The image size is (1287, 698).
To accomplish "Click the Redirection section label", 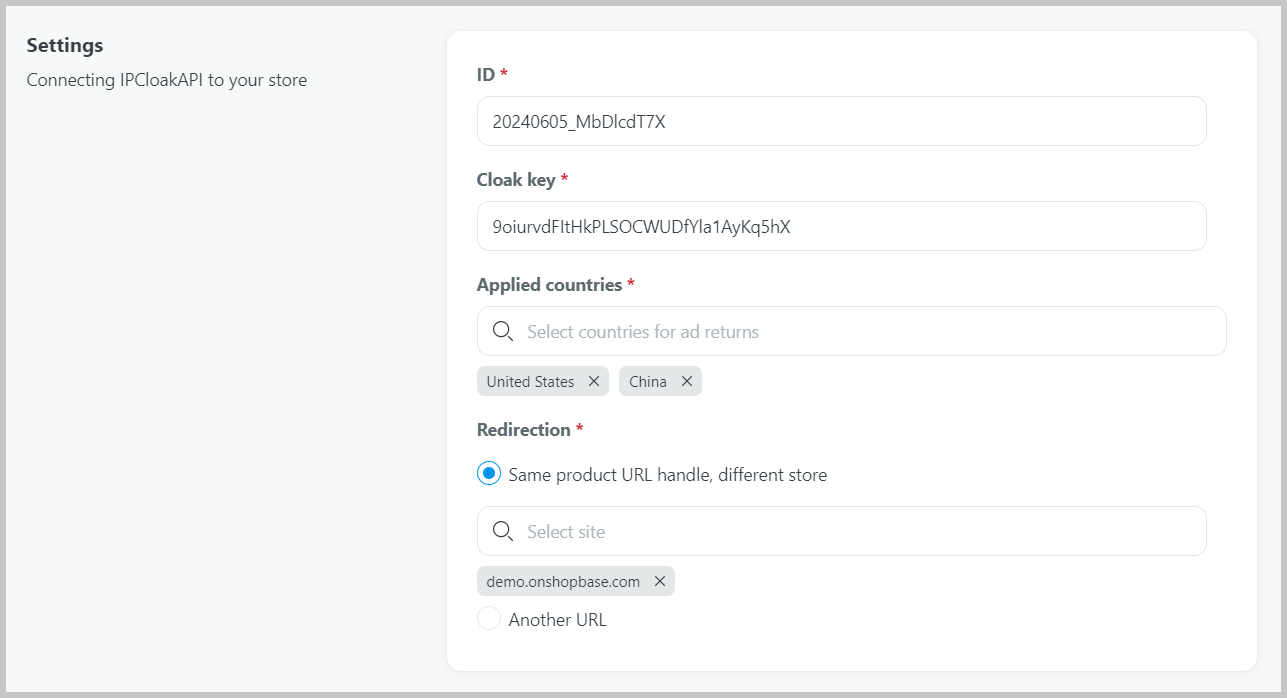I will click(523, 429).
